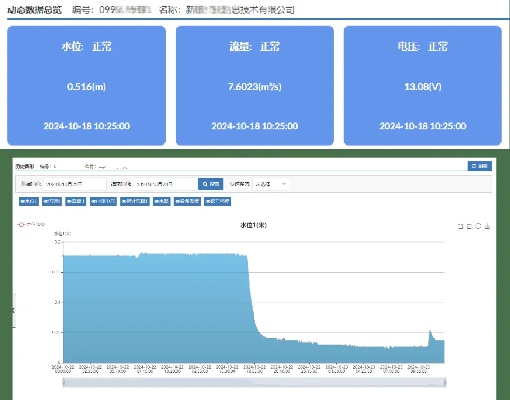
Task: Click the blue button at the top right of the chart panel
Action: pyautogui.click(x=480, y=166)
